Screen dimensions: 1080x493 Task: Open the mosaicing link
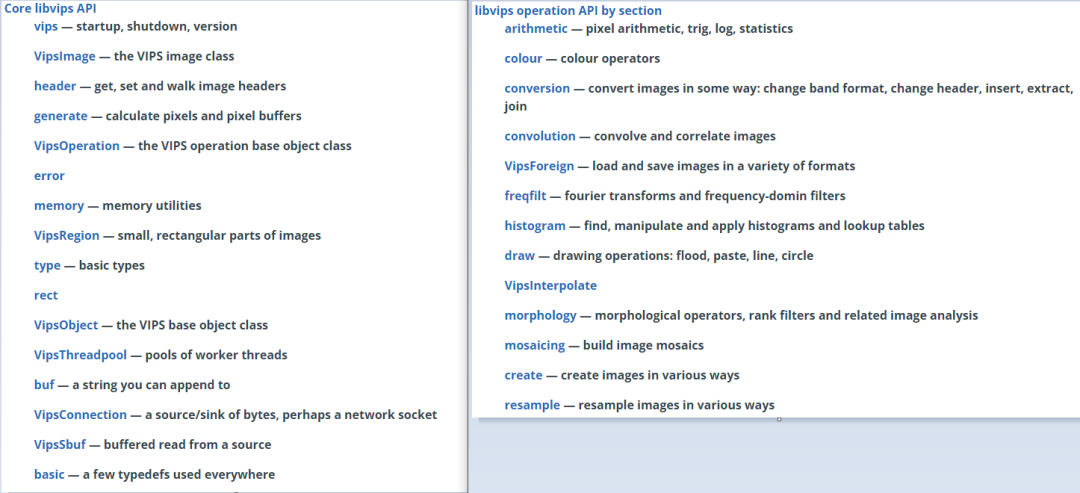click(534, 345)
